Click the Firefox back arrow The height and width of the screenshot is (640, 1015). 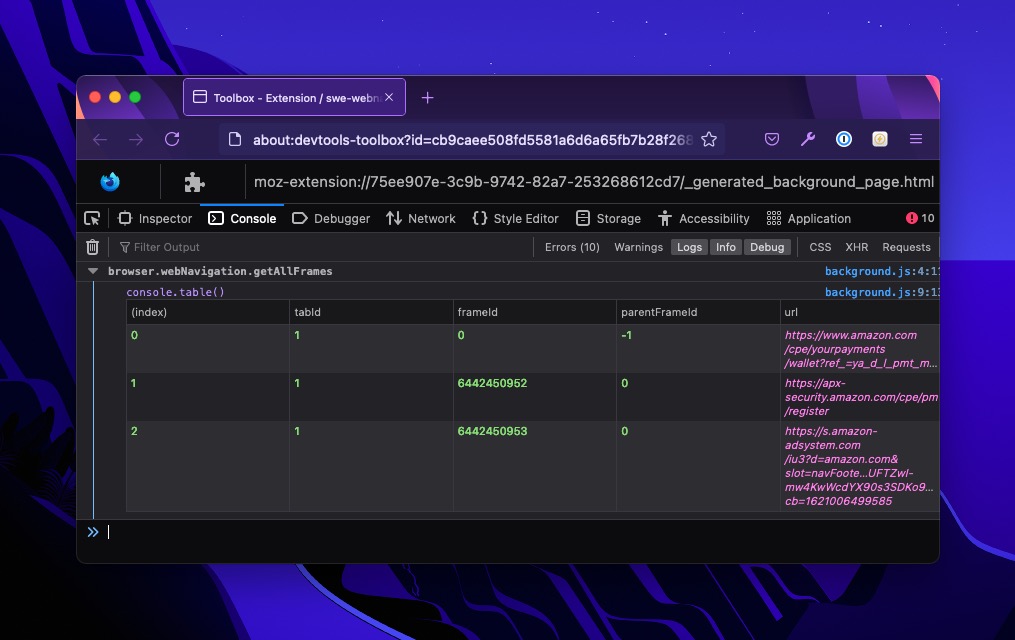tap(100, 140)
